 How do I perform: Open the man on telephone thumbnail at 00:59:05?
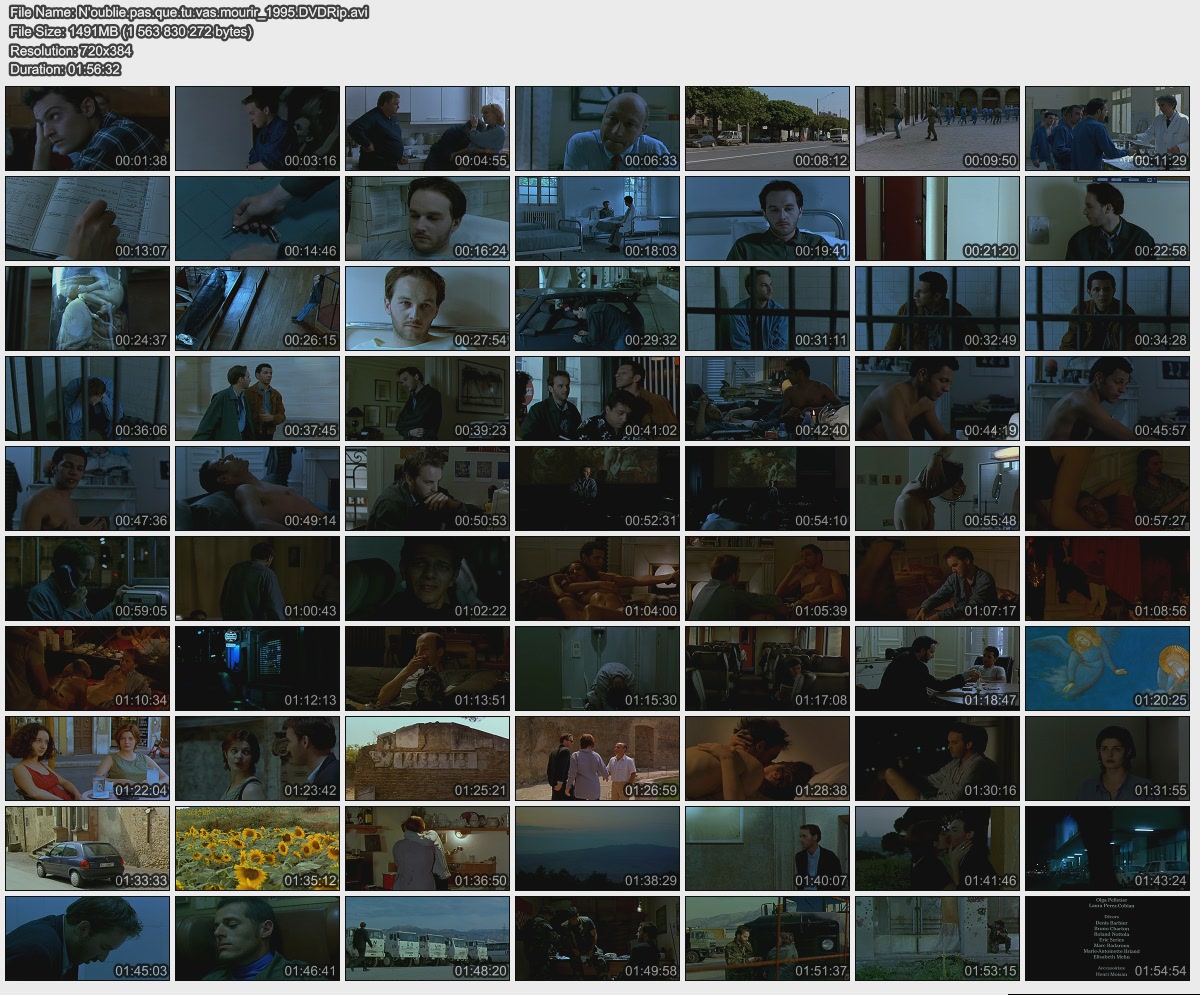[x=87, y=578]
